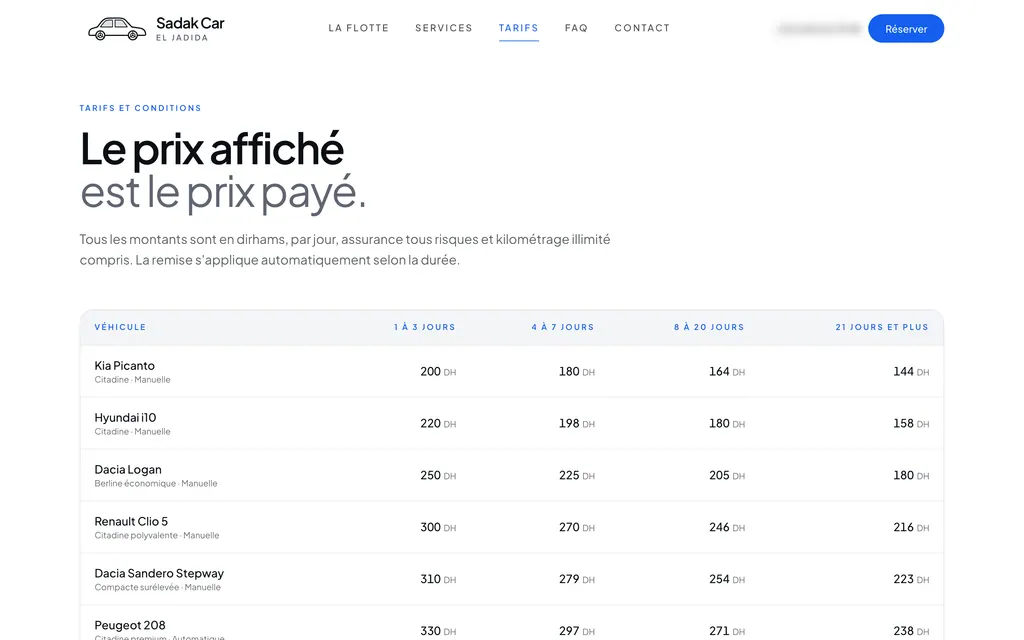
Task: Click Renault Clio 5 270 DH price
Action: click(x=577, y=527)
